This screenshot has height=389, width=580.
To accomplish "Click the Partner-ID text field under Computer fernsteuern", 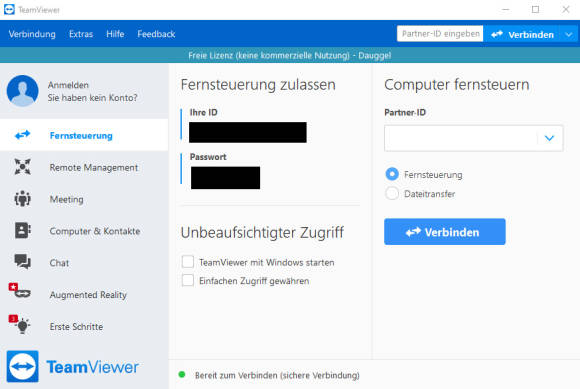I will 461,138.
